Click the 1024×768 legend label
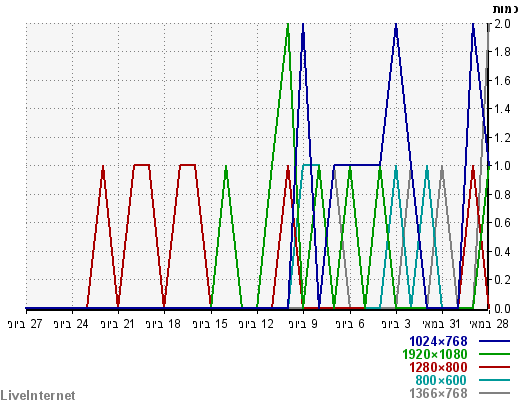The height and width of the screenshot is (405, 520). [x=438, y=341]
